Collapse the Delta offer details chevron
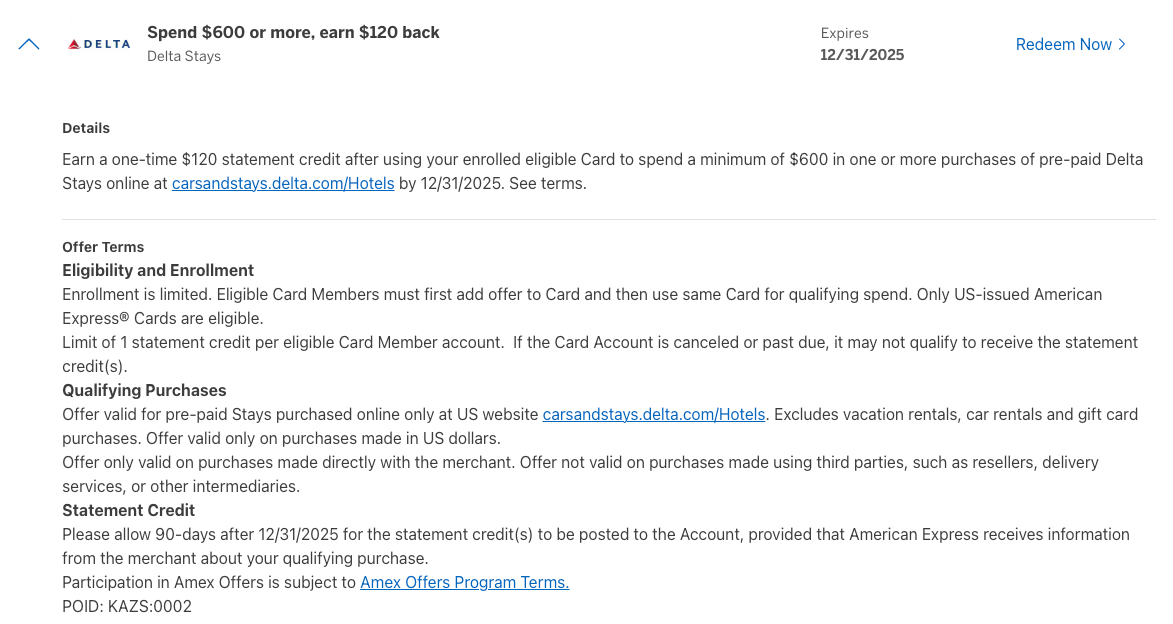 click(29, 44)
